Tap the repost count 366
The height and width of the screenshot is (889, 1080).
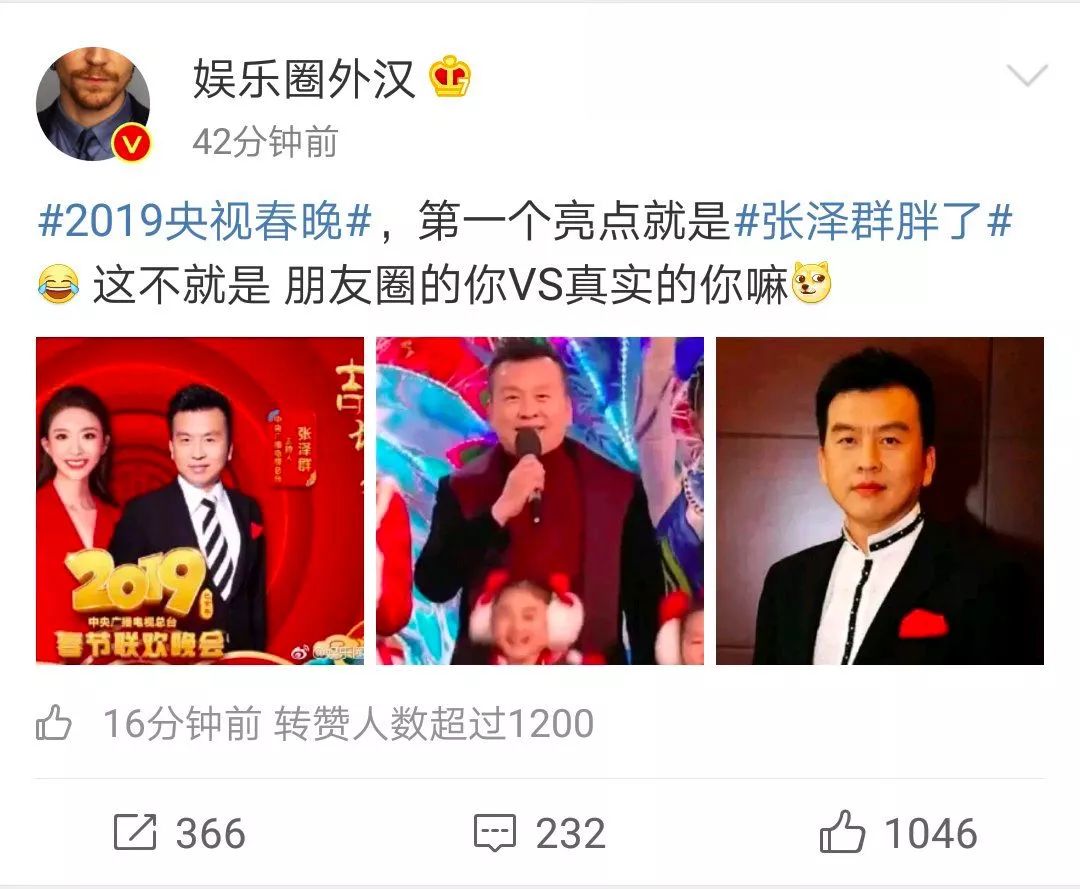211,833
